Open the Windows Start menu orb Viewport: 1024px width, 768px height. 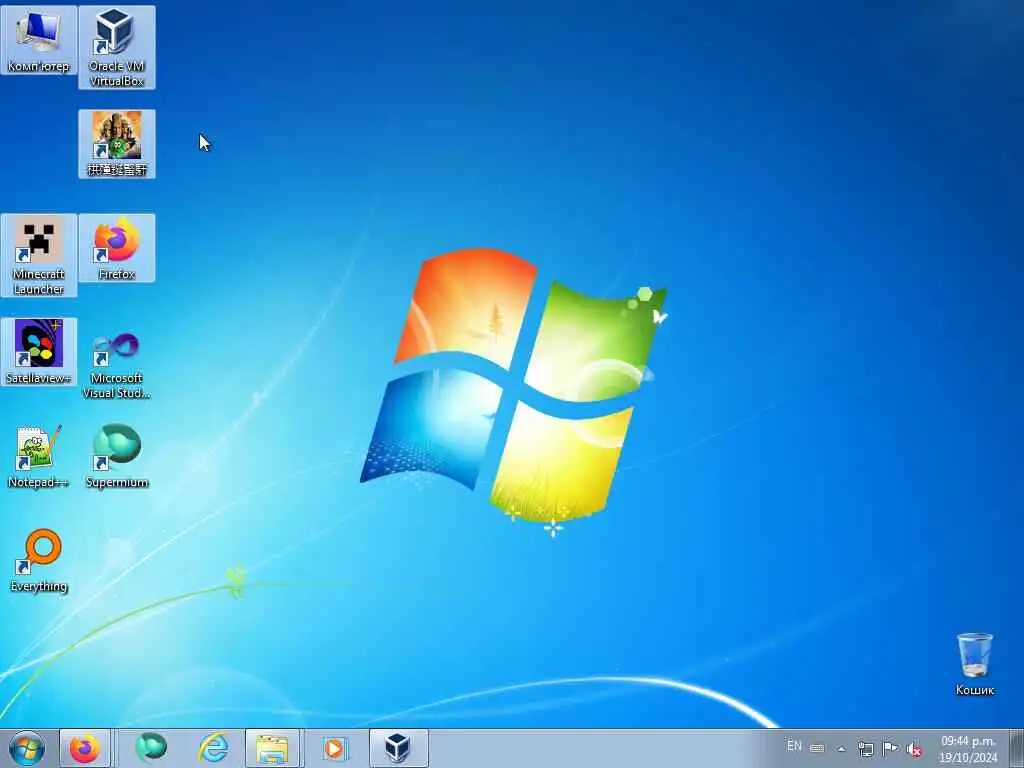click(27, 748)
